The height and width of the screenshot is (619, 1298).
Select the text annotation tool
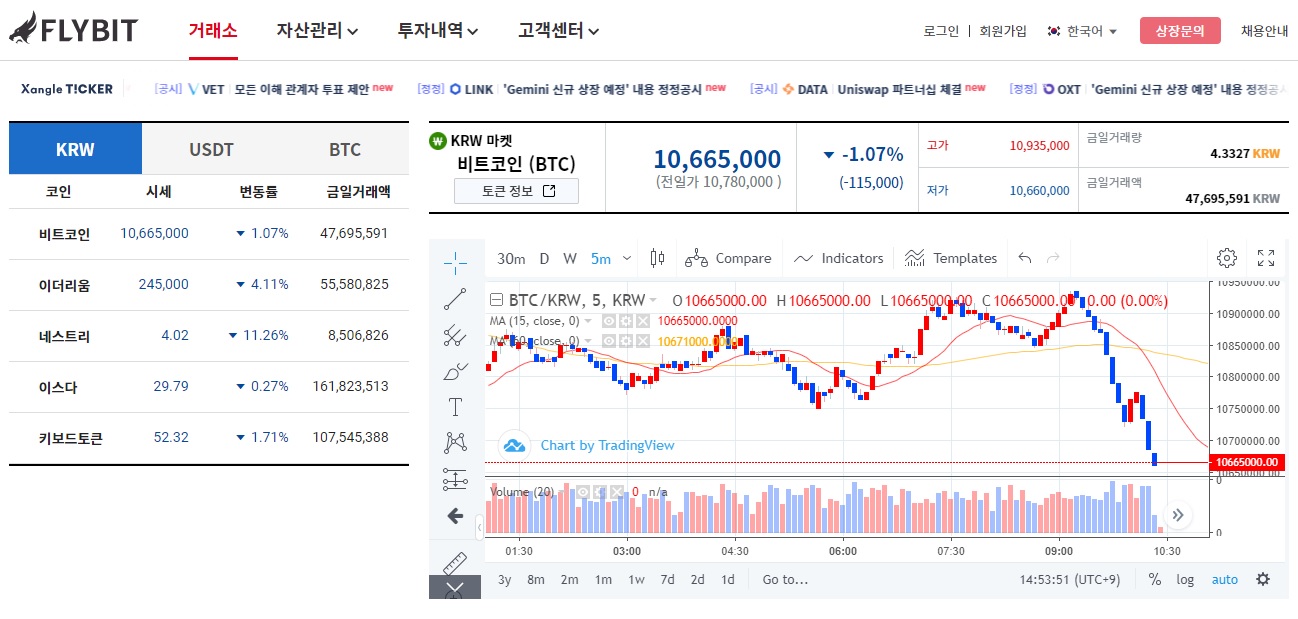tap(455, 406)
